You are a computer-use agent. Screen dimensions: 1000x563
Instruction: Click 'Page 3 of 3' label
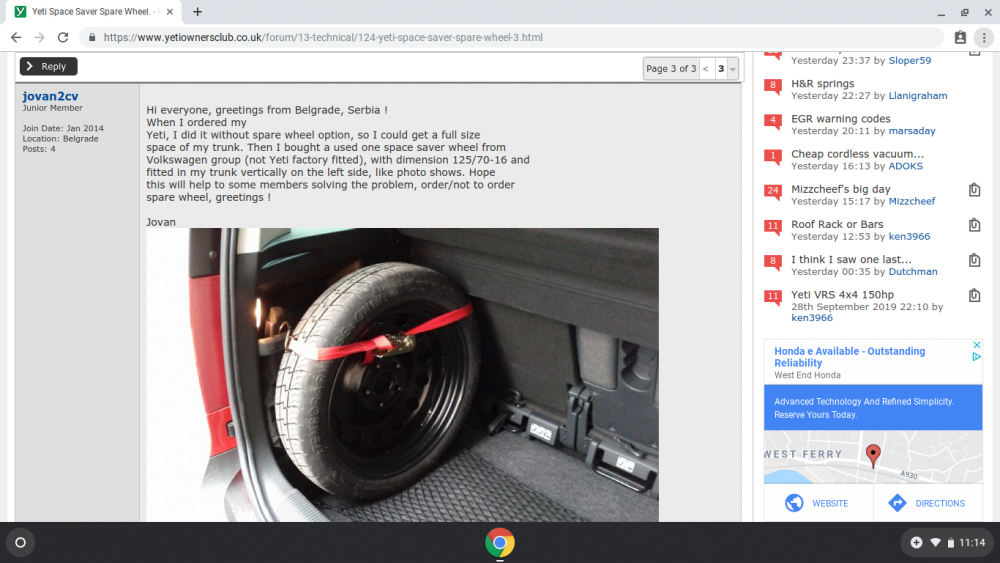[x=671, y=69]
